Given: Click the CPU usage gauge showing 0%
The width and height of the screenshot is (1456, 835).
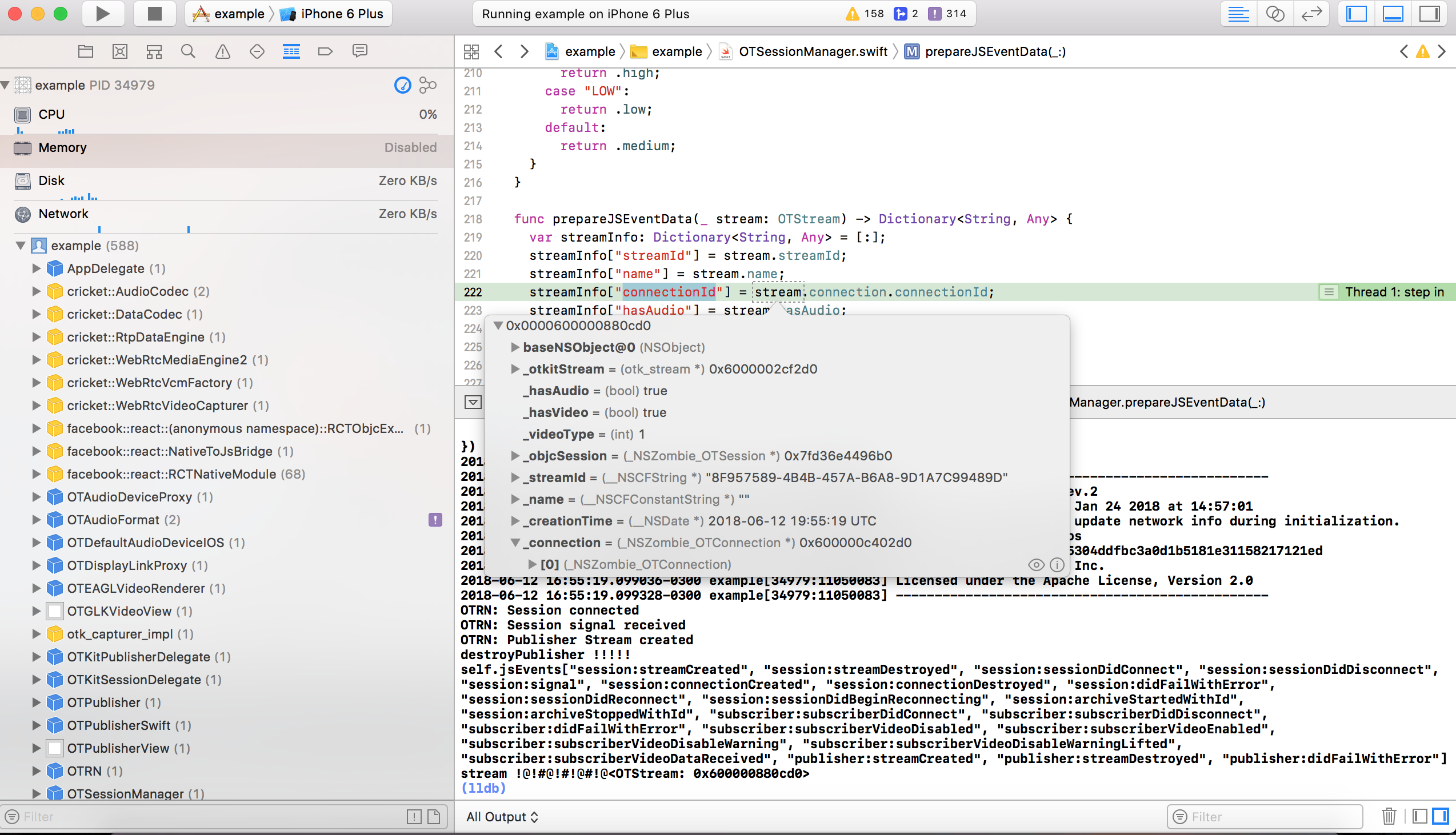Looking at the screenshot, I should [x=224, y=114].
